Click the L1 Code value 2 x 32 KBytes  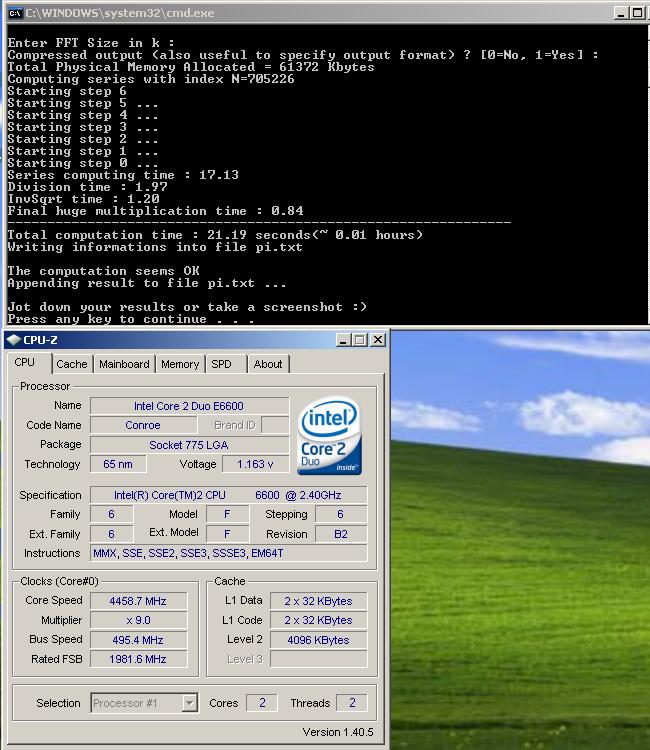coord(319,620)
